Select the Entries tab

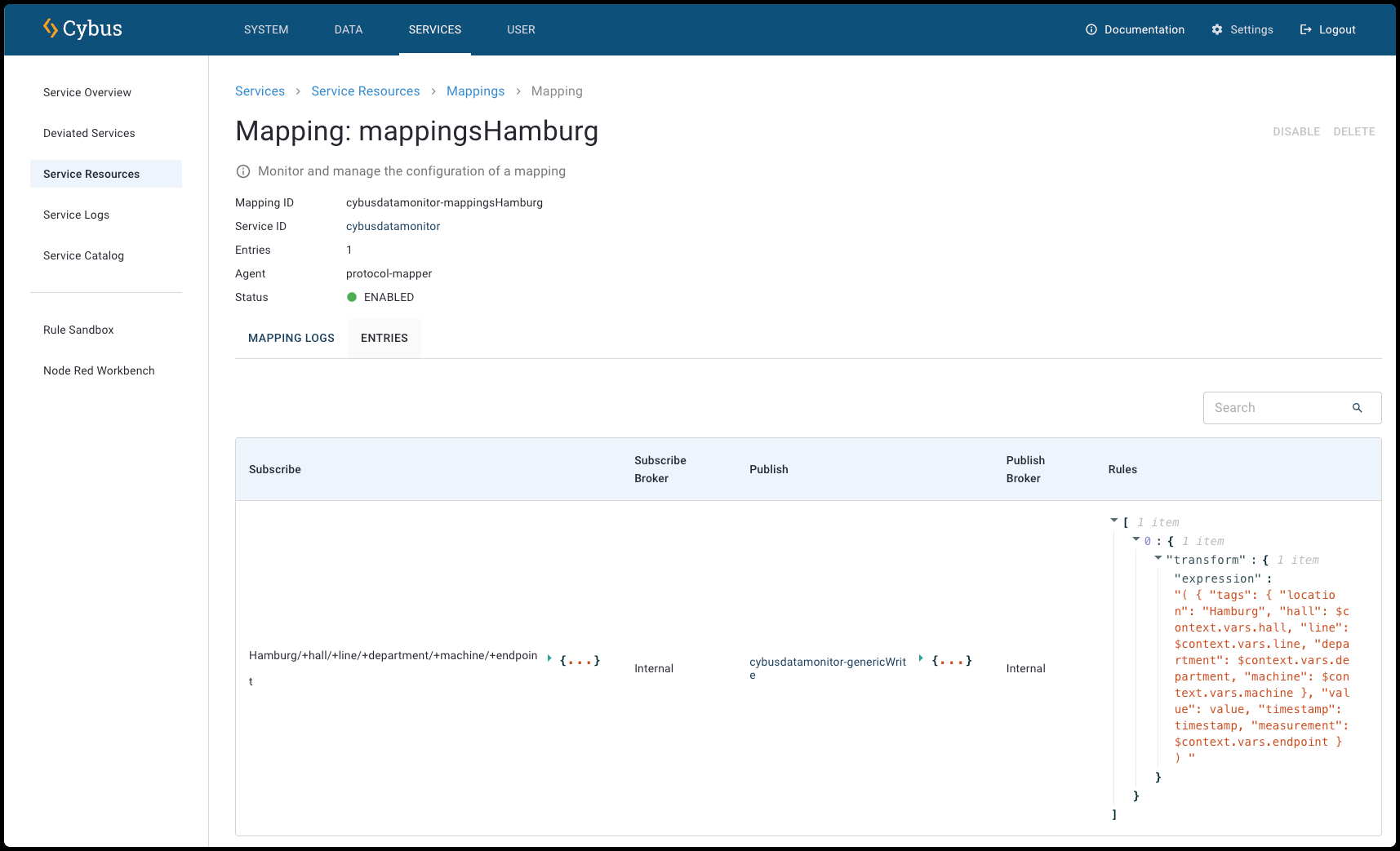tap(384, 338)
